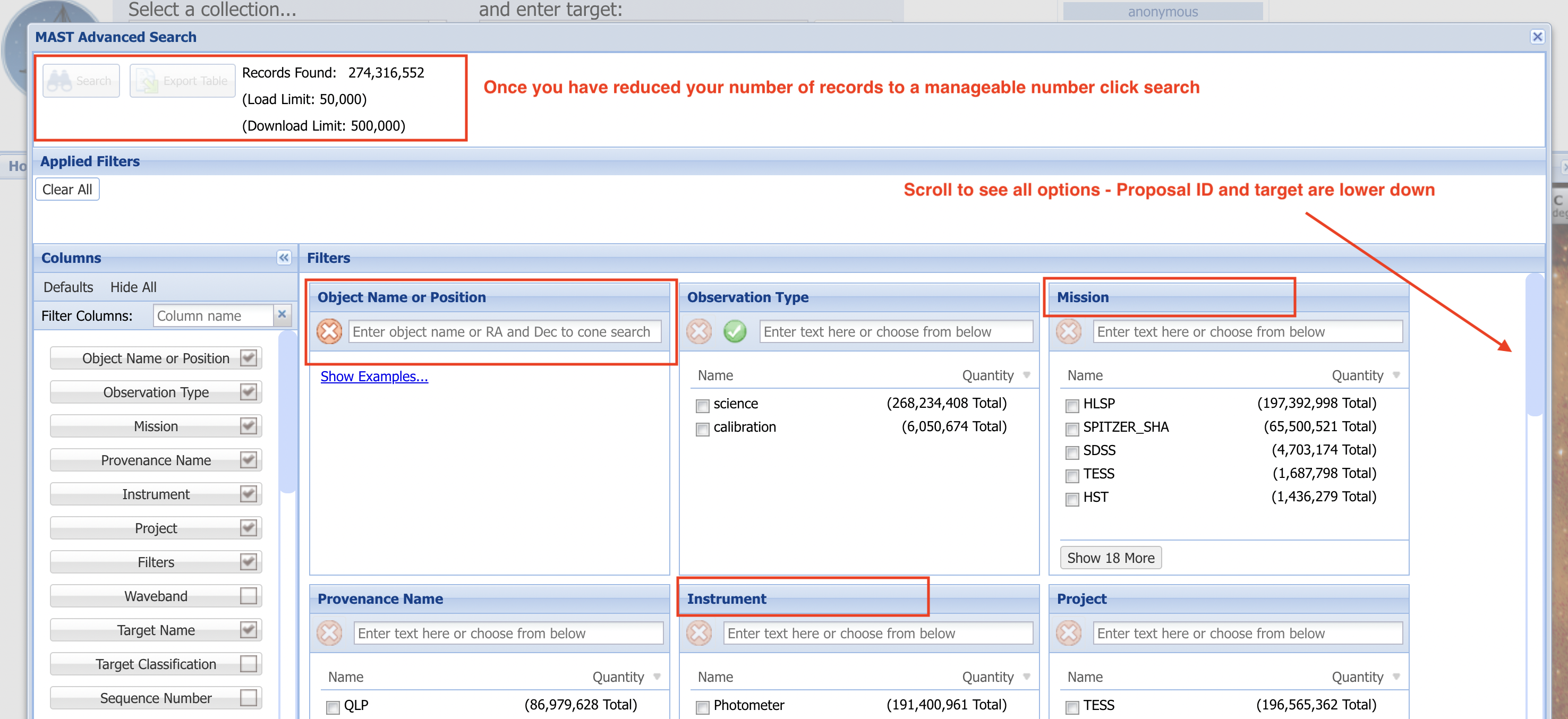Open the Show Examples link
Viewport: 1568px width, 719px height.
coord(374,376)
